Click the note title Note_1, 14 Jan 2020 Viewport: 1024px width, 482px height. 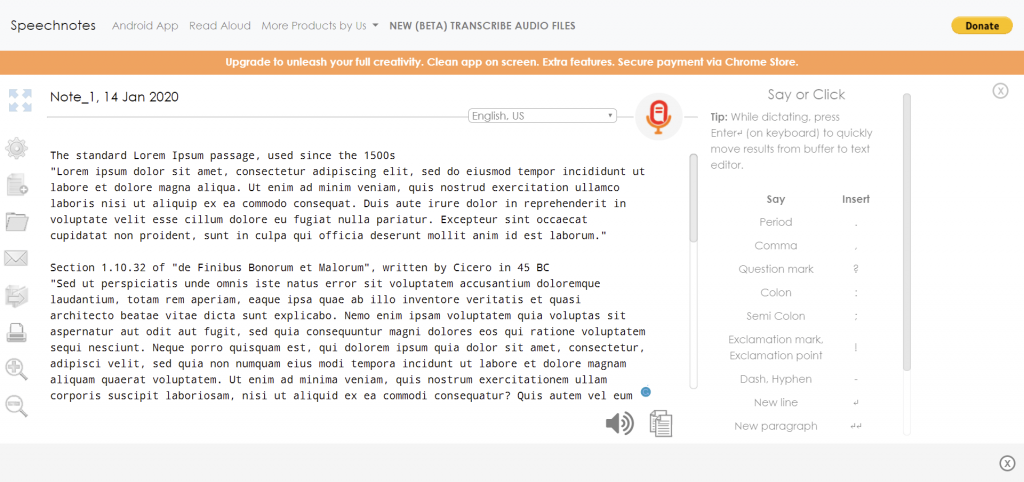[114, 97]
